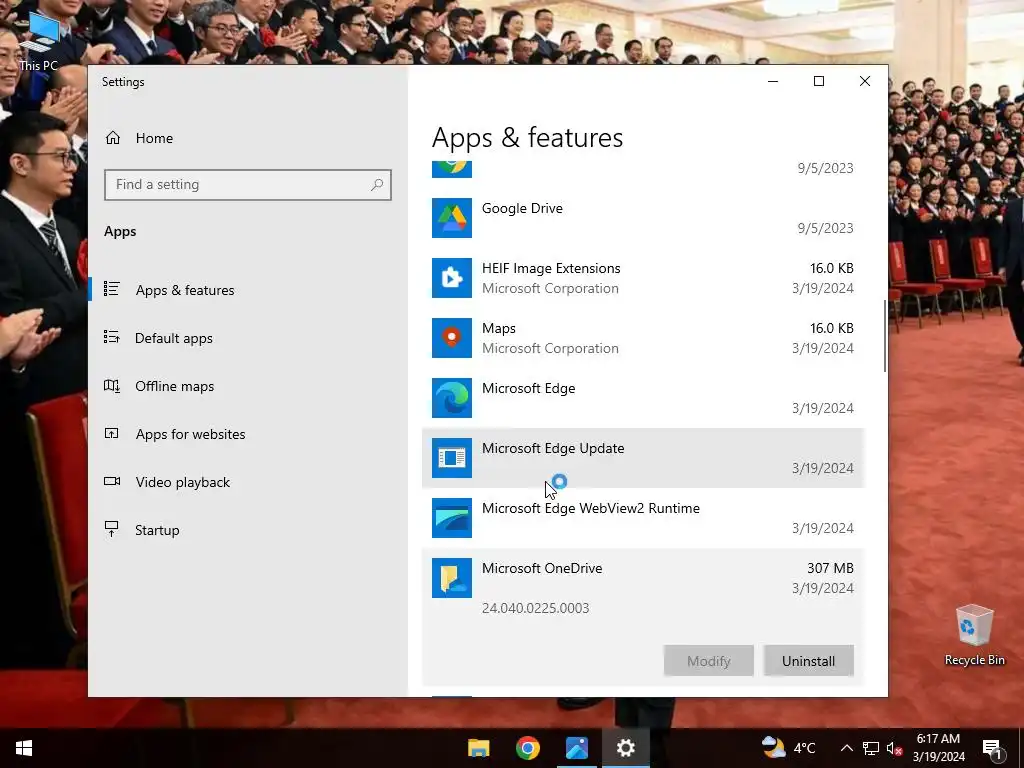This screenshot has height=768, width=1024.
Task: Click the search magnifier in Find a setting
Action: click(x=377, y=185)
